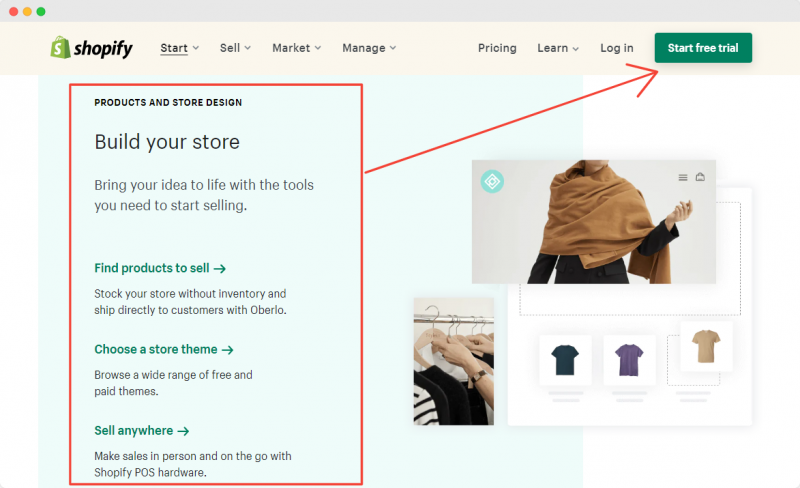Go to the Pricing page

(497, 48)
